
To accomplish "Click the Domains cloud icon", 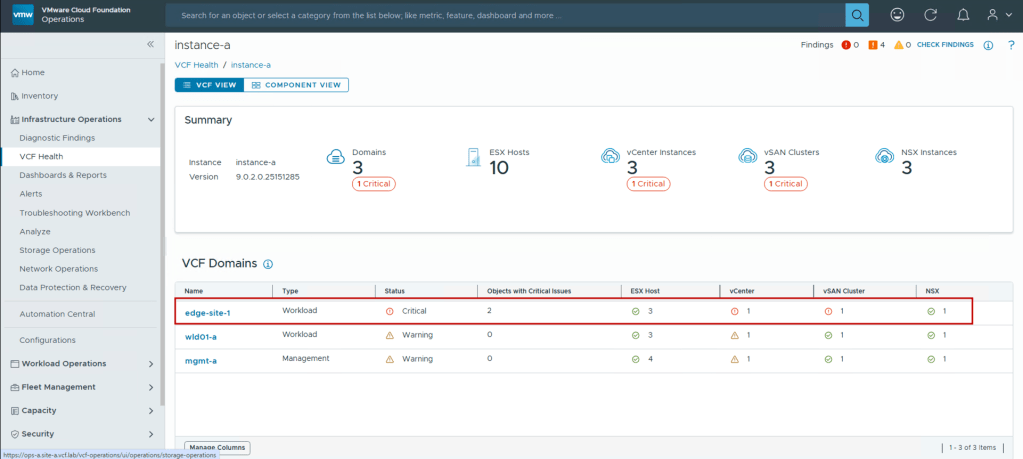I will [335, 156].
